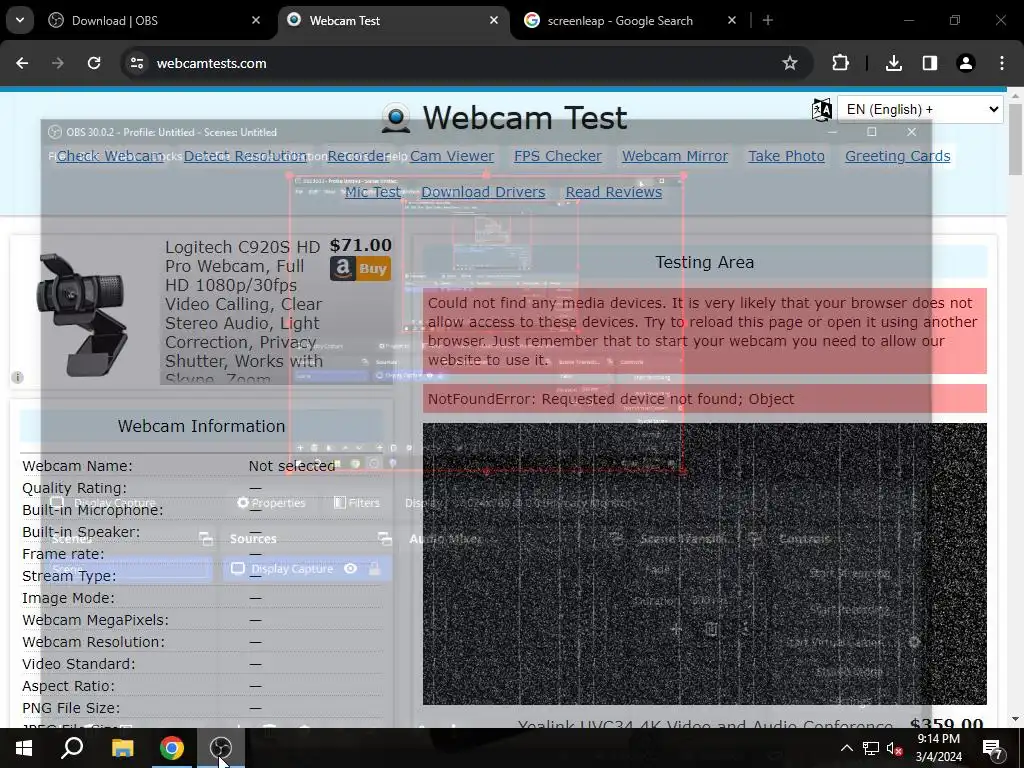Open the Chrome Extensions menu
1024x768 pixels.
[840, 63]
